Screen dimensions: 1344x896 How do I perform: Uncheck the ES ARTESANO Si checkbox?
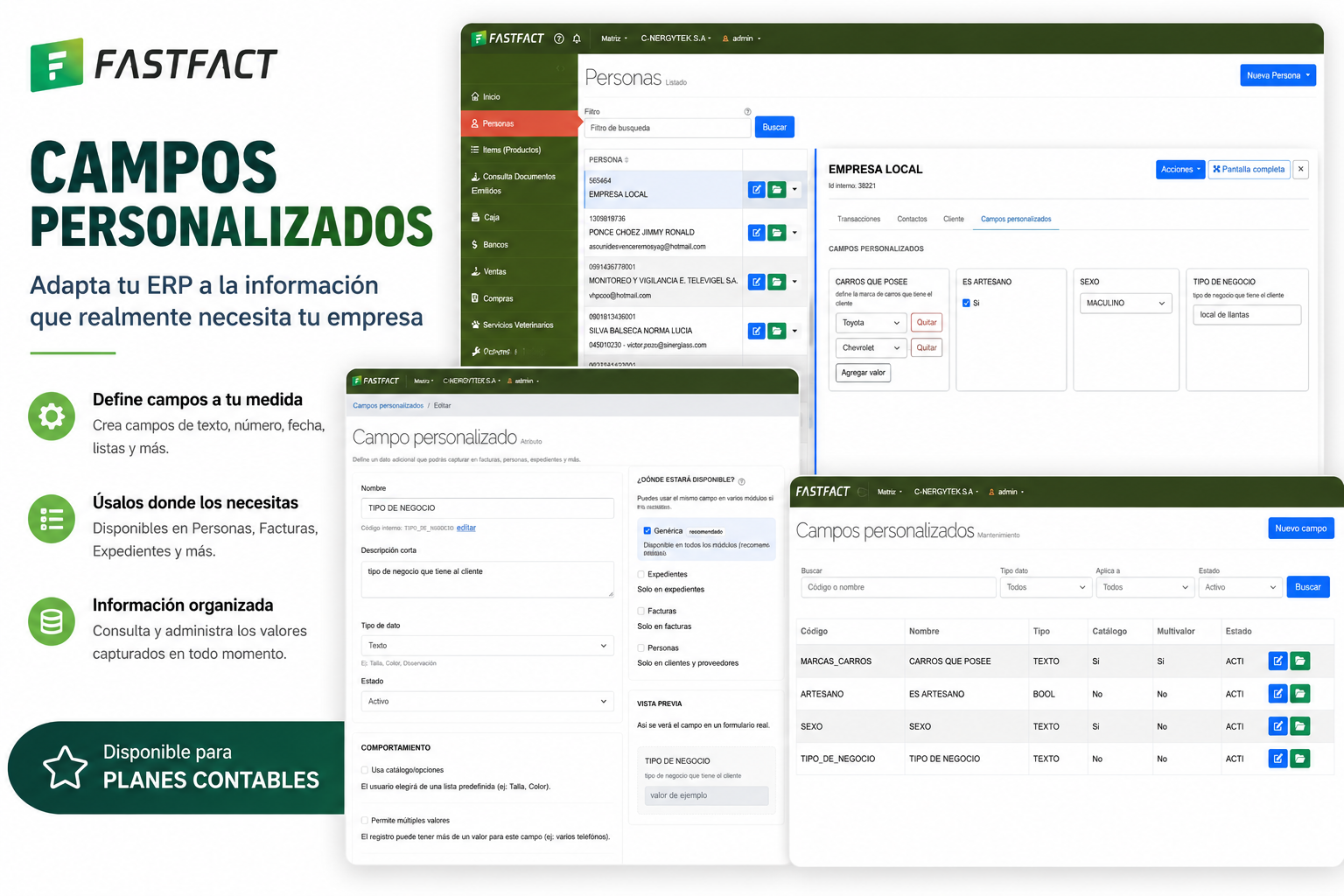coord(966,304)
